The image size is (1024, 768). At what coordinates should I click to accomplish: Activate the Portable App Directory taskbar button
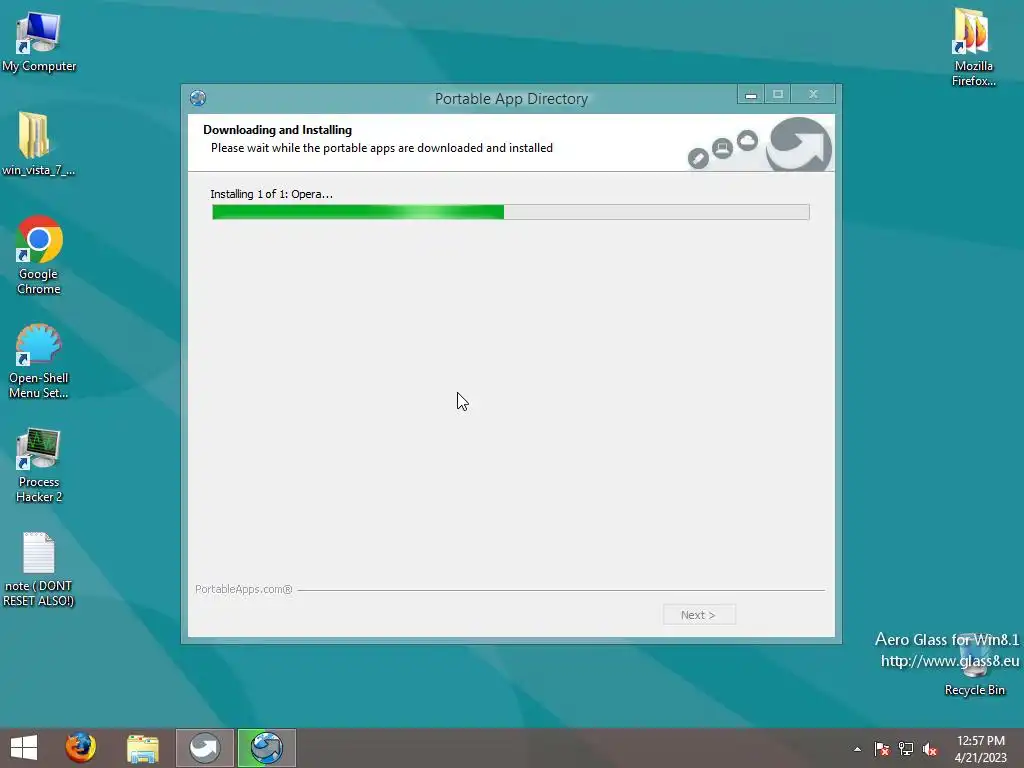(x=266, y=748)
